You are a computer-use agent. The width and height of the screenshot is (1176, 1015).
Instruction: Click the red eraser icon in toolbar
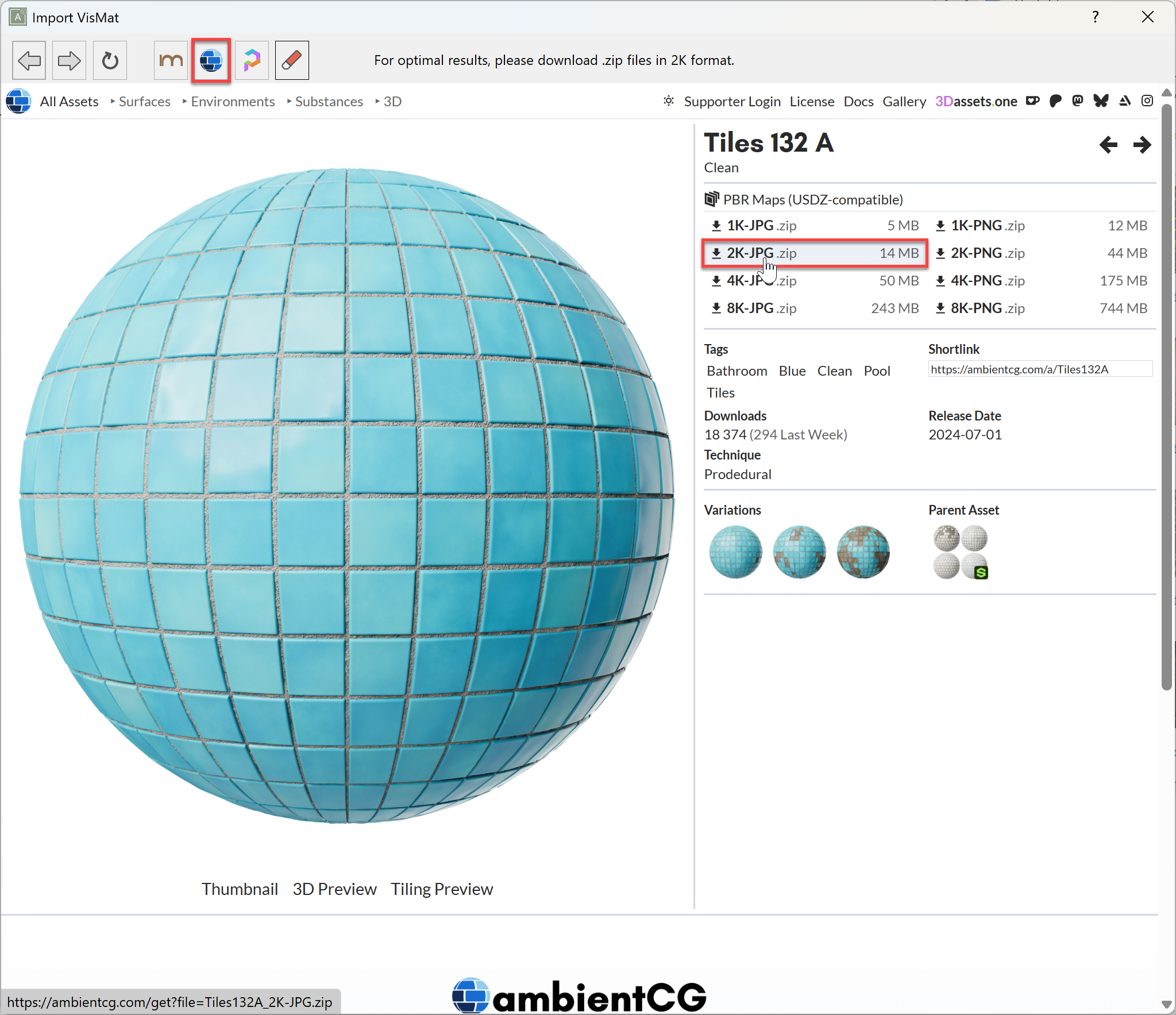coord(292,60)
